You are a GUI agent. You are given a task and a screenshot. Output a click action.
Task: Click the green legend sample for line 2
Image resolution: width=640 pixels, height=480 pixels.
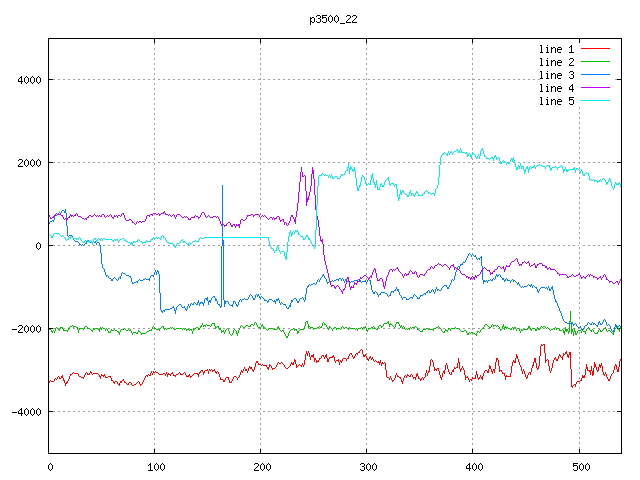point(595,62)
